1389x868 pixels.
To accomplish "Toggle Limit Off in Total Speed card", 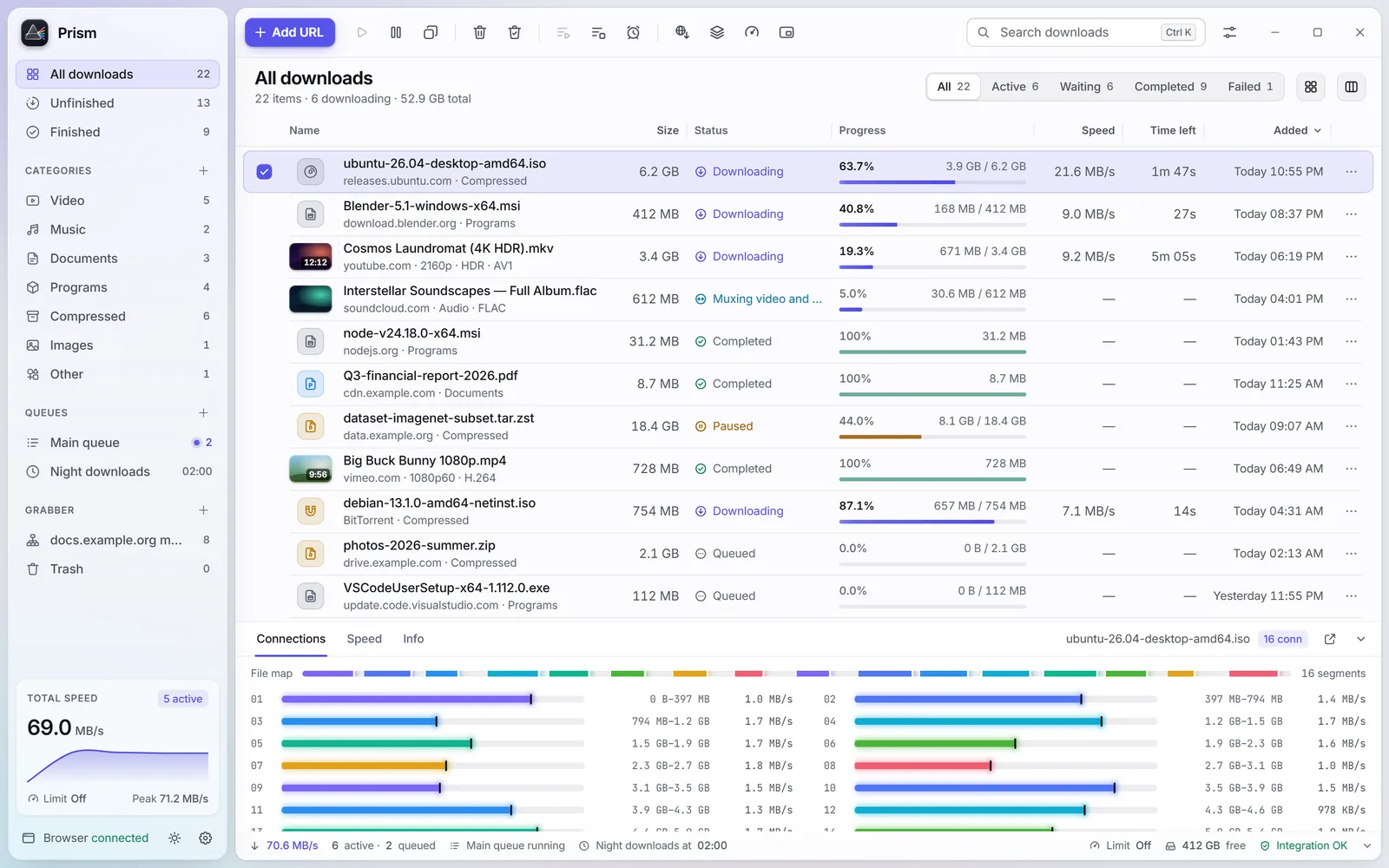I will (x=57, y=799).
